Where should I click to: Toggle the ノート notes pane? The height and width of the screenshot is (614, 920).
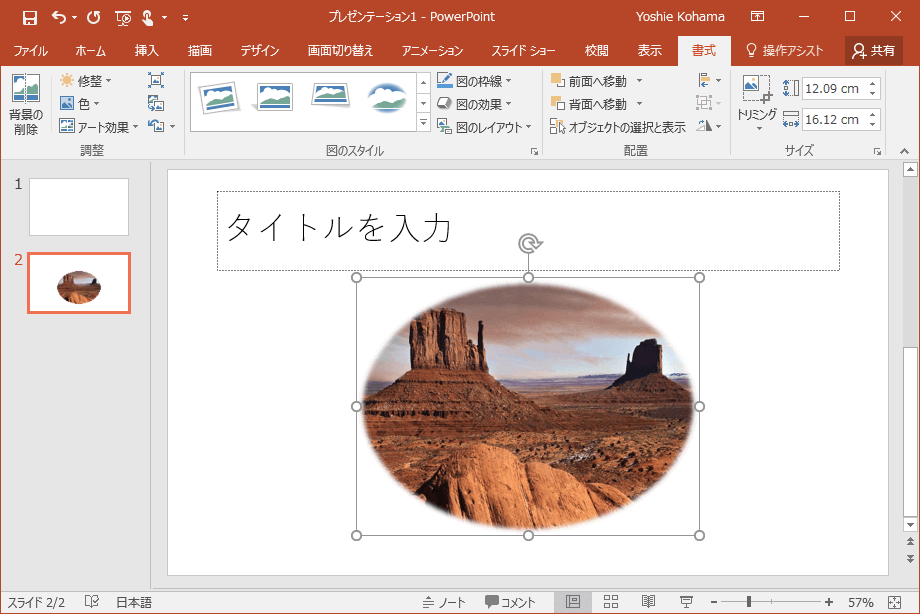point(445,602)
